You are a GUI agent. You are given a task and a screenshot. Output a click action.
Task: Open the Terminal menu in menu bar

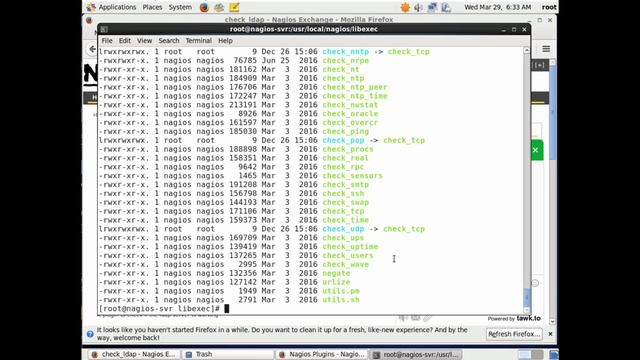tap(198, 41)
